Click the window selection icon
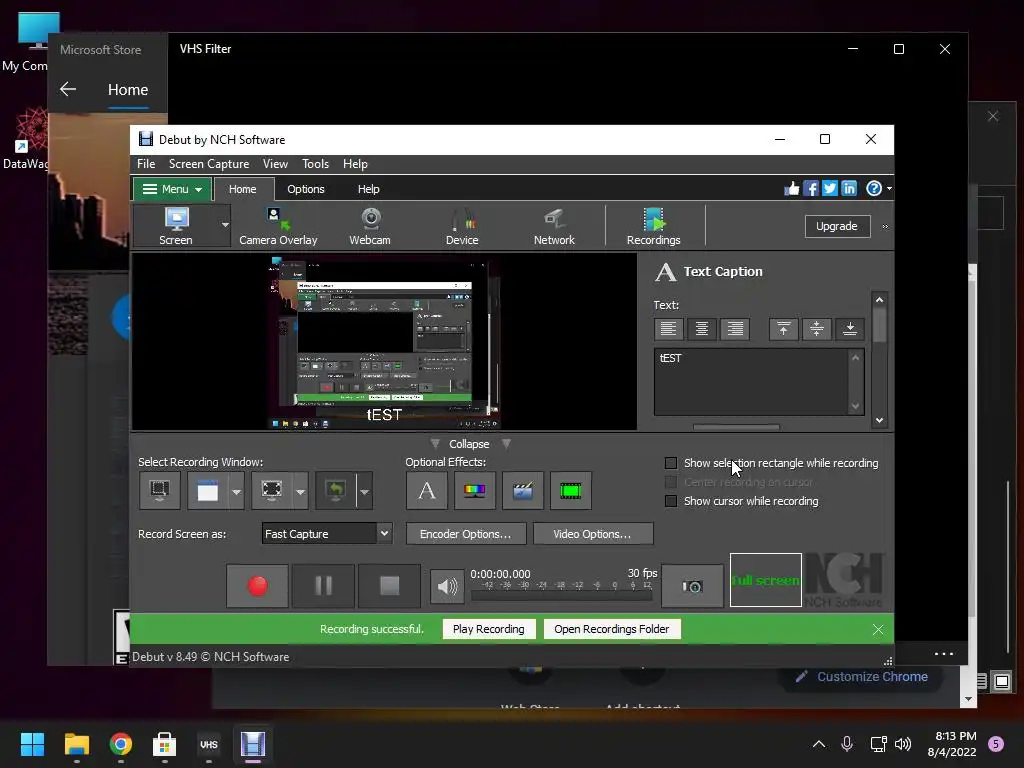This screenshot has width=1024, height=768. (x=208, y=490)
